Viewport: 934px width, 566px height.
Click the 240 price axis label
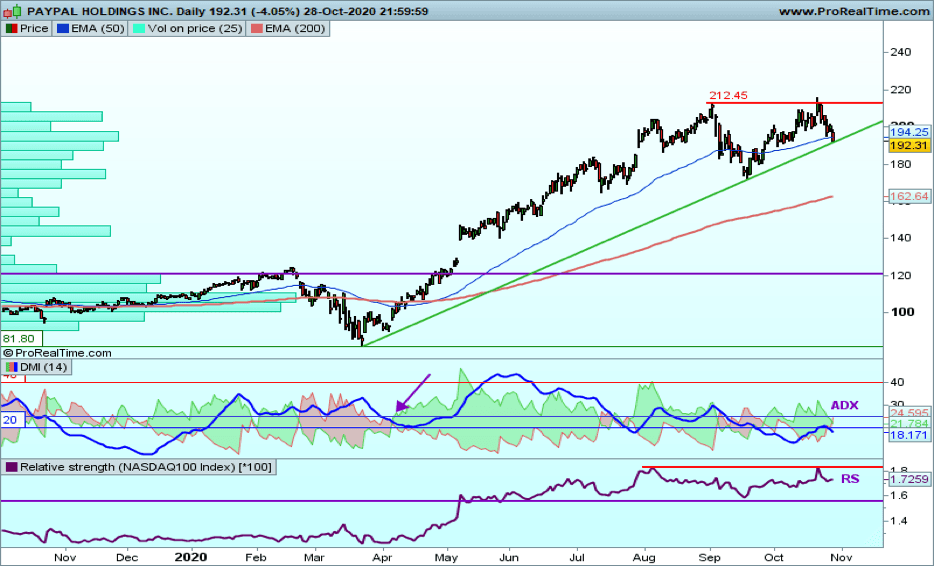point(901,52)
